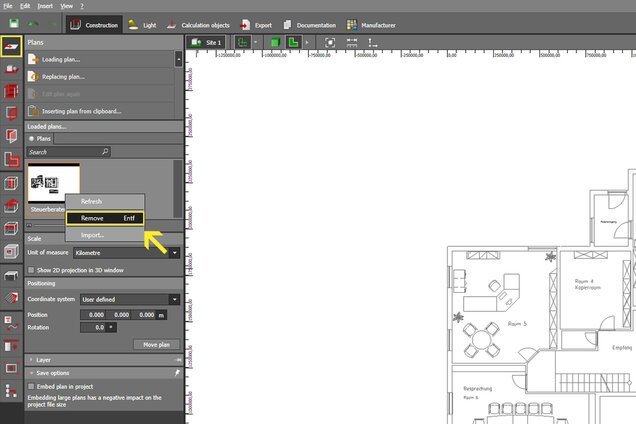This screenshot has width=636, height=424.
Task: Click the Loading plan icon
Action: (x=34, y=60)
